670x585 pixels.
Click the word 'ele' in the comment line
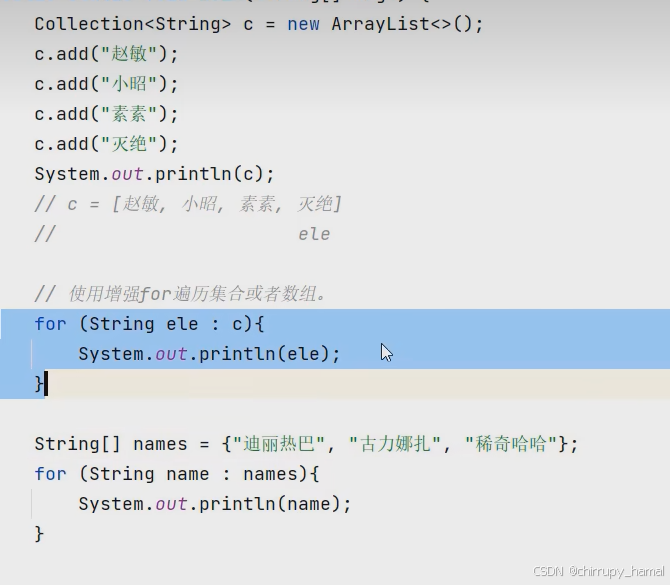pyautogui.click(x=314, y=234)
